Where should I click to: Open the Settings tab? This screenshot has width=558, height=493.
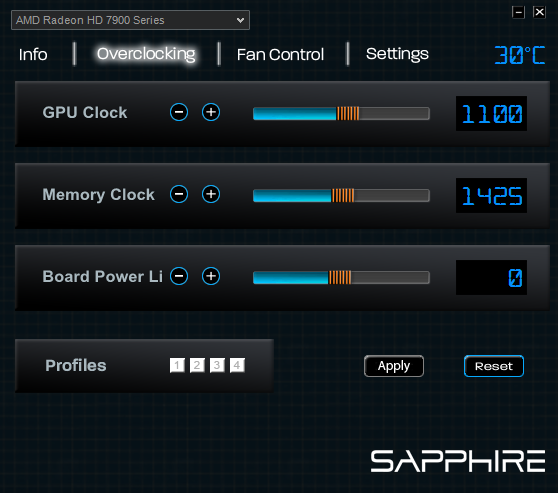(x=397, y=54)
